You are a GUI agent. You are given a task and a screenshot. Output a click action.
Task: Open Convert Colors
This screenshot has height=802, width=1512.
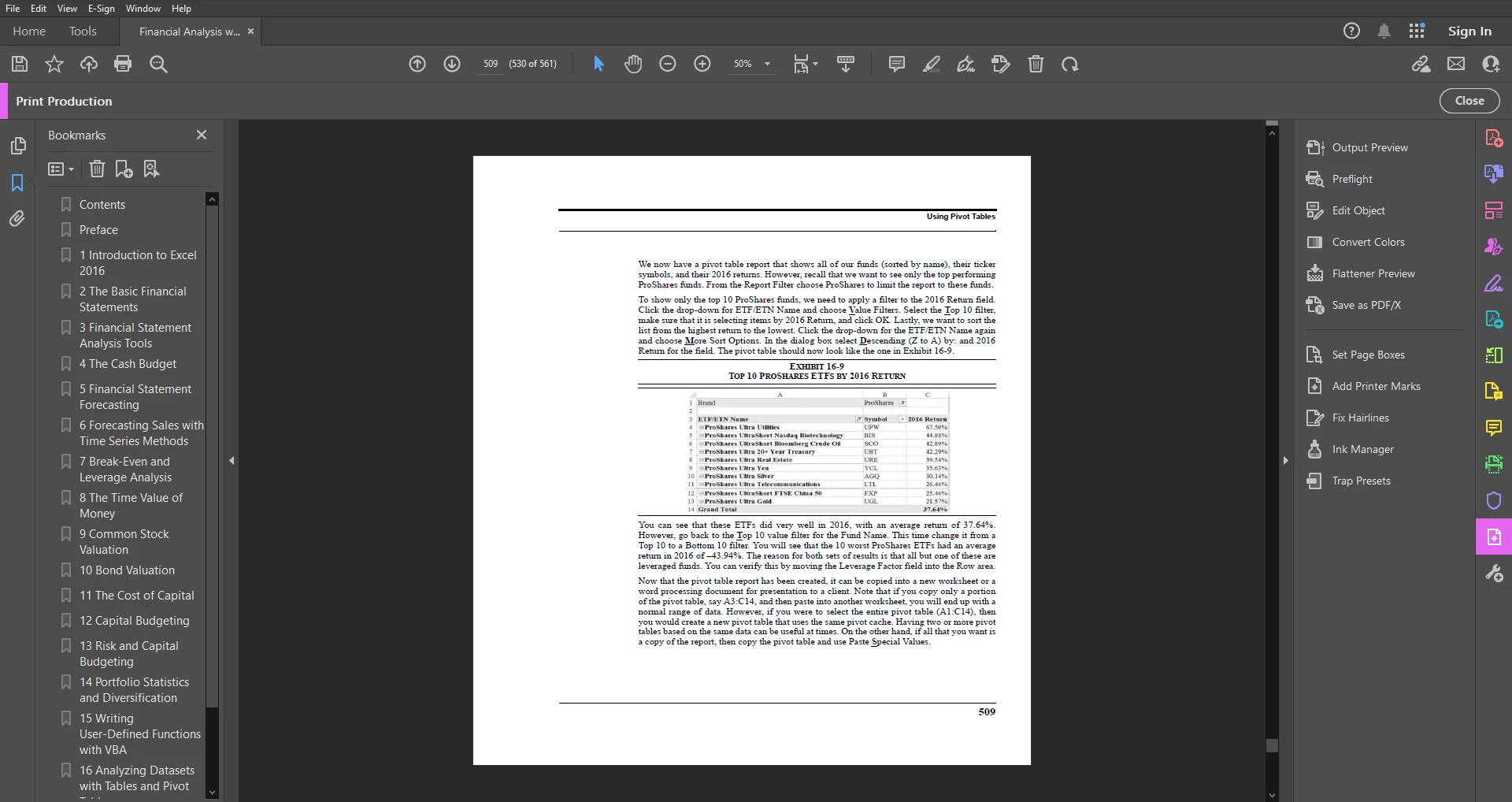(1355, 242)
